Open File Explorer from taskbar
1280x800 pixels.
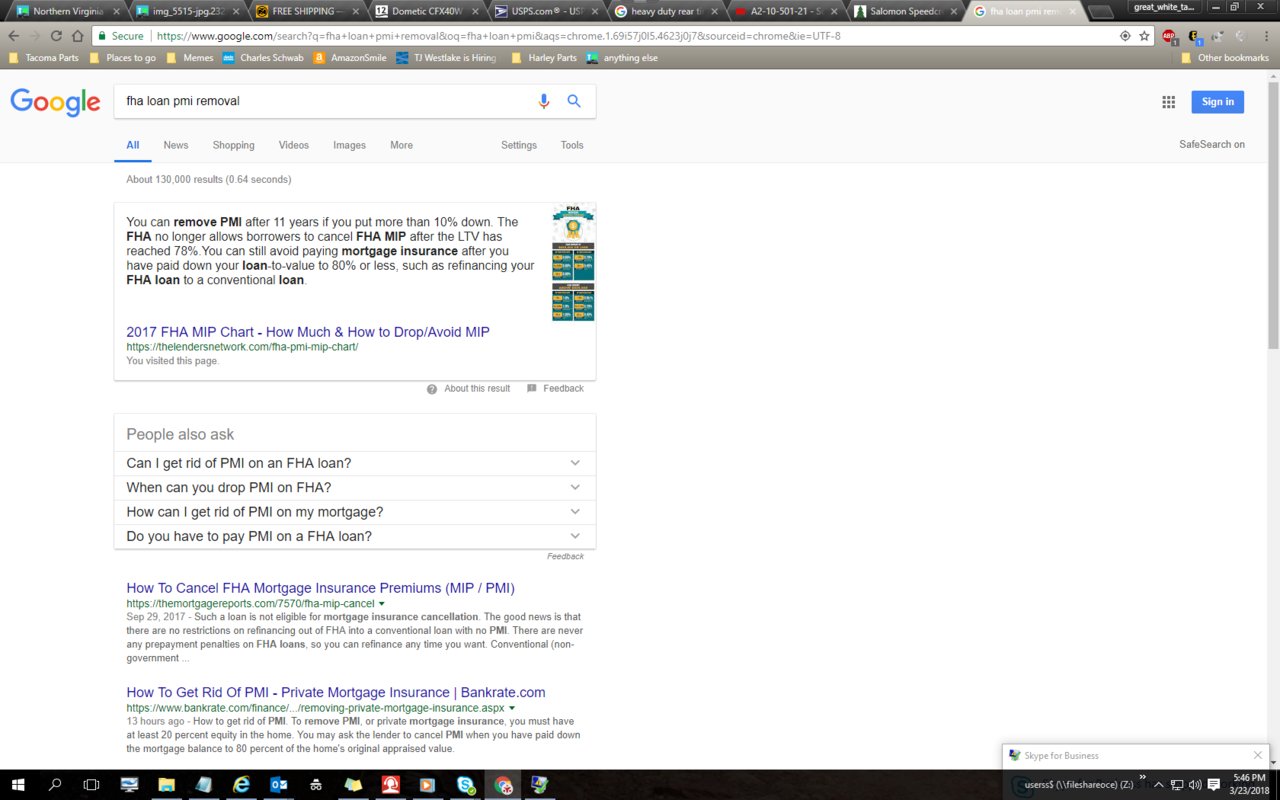(x=166, y=785)
